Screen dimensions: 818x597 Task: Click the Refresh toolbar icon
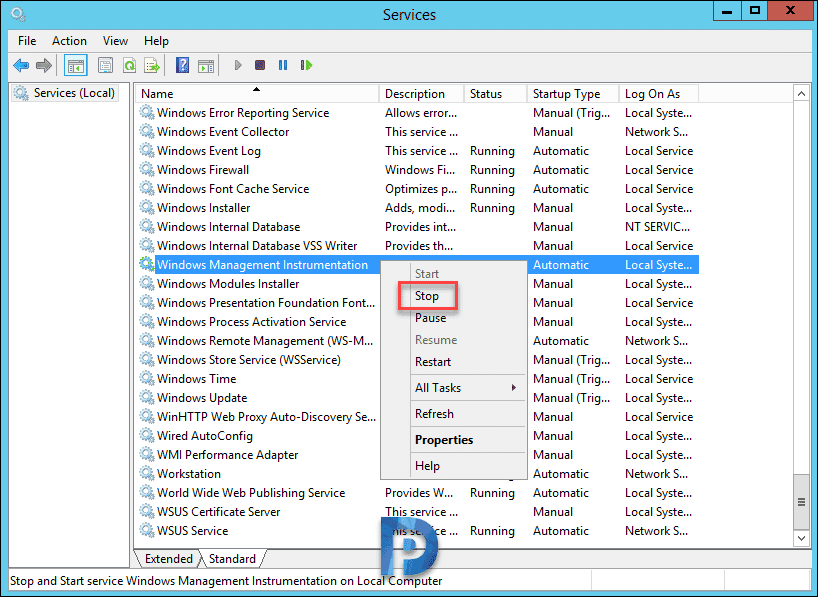tap(129, 66)
